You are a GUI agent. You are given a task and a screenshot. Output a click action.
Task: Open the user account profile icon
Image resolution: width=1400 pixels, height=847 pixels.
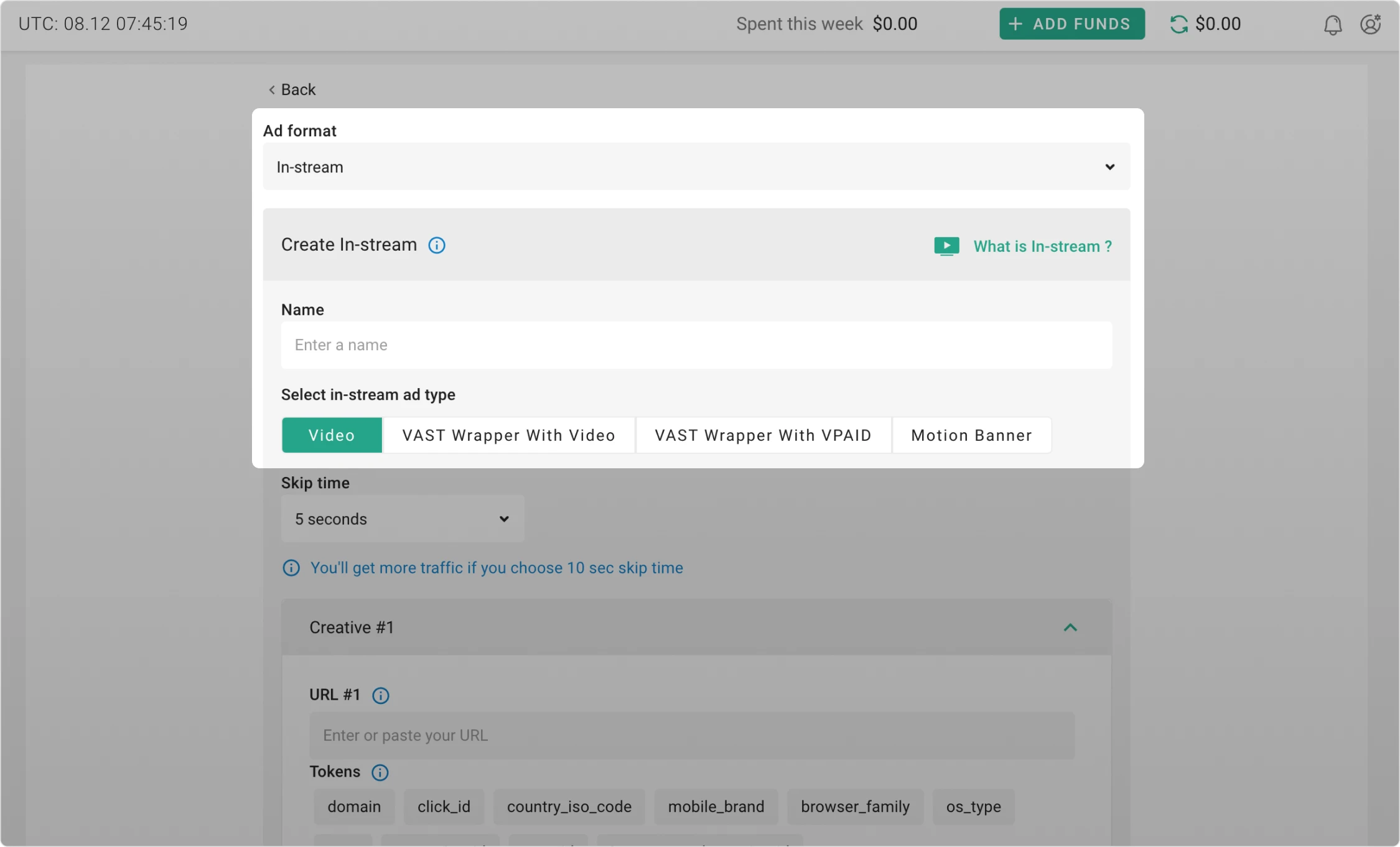click(x=1370, y=24)
